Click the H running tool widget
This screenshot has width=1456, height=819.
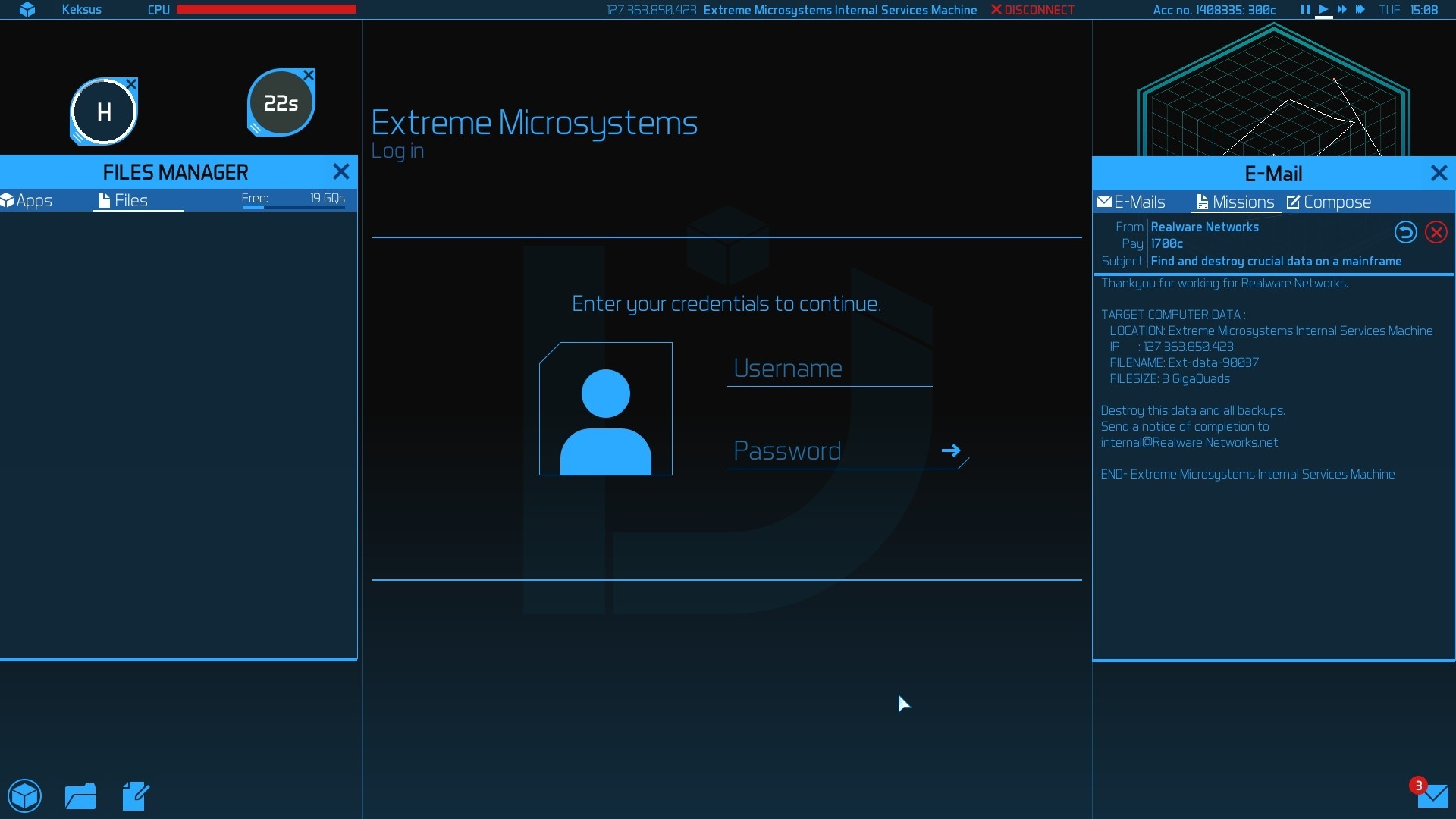point(104,112)
